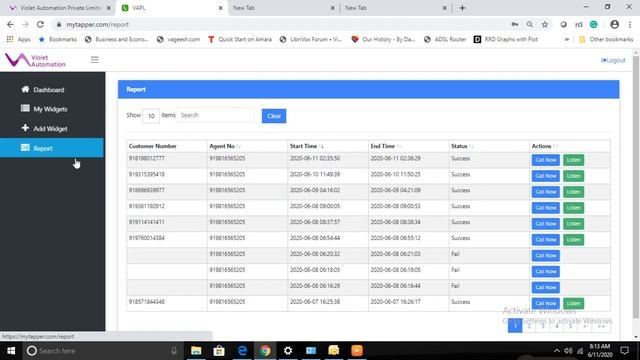Go to pagination page 5
The width and height of the screenshot is (640, 360).
pyautogui.click(x=571, y=326)
